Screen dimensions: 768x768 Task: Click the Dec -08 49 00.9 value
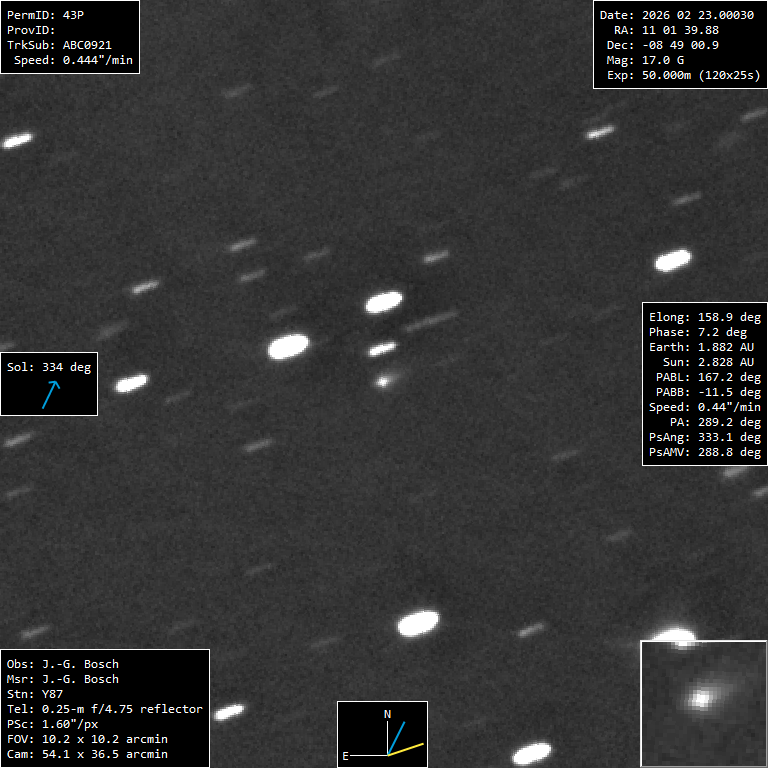(666, 45)
